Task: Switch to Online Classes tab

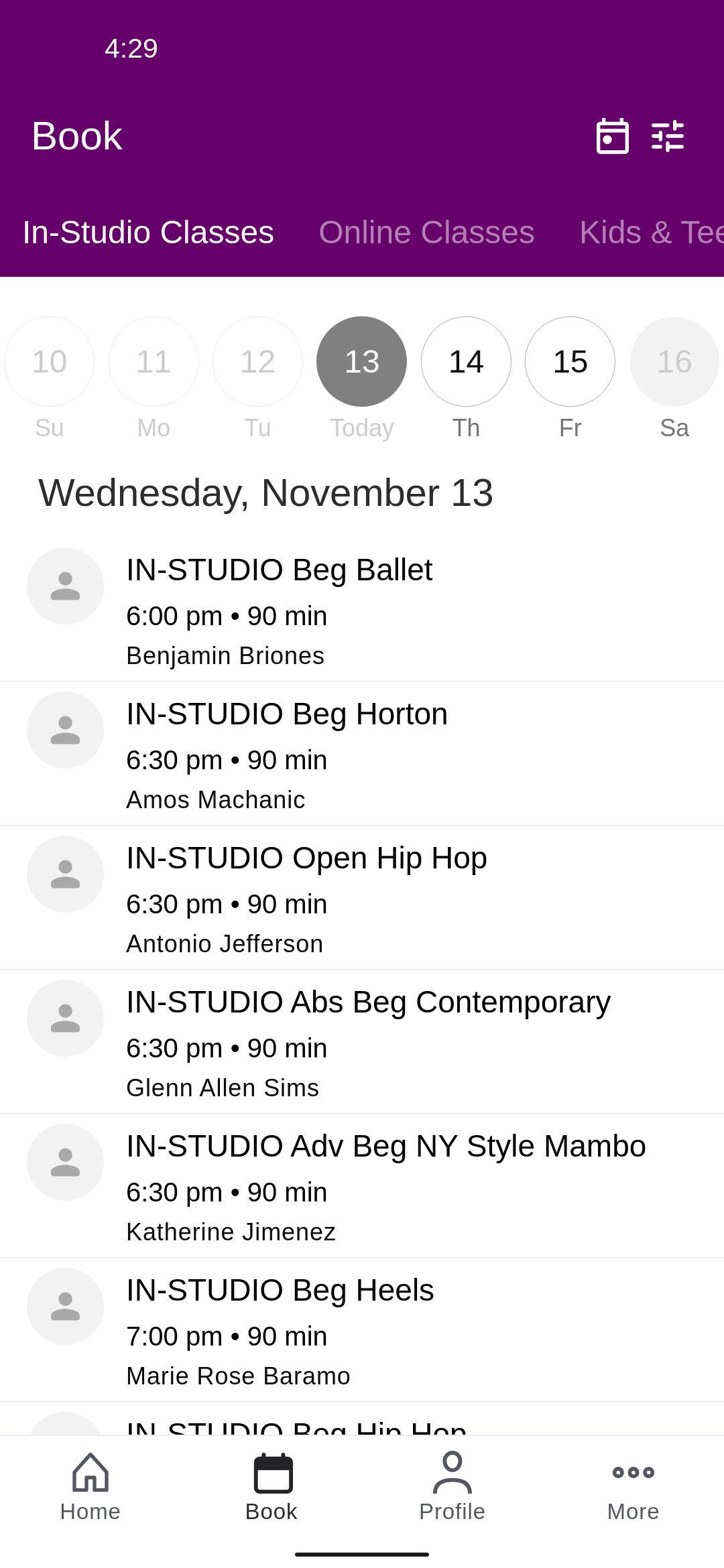Action: coord(426,233)
